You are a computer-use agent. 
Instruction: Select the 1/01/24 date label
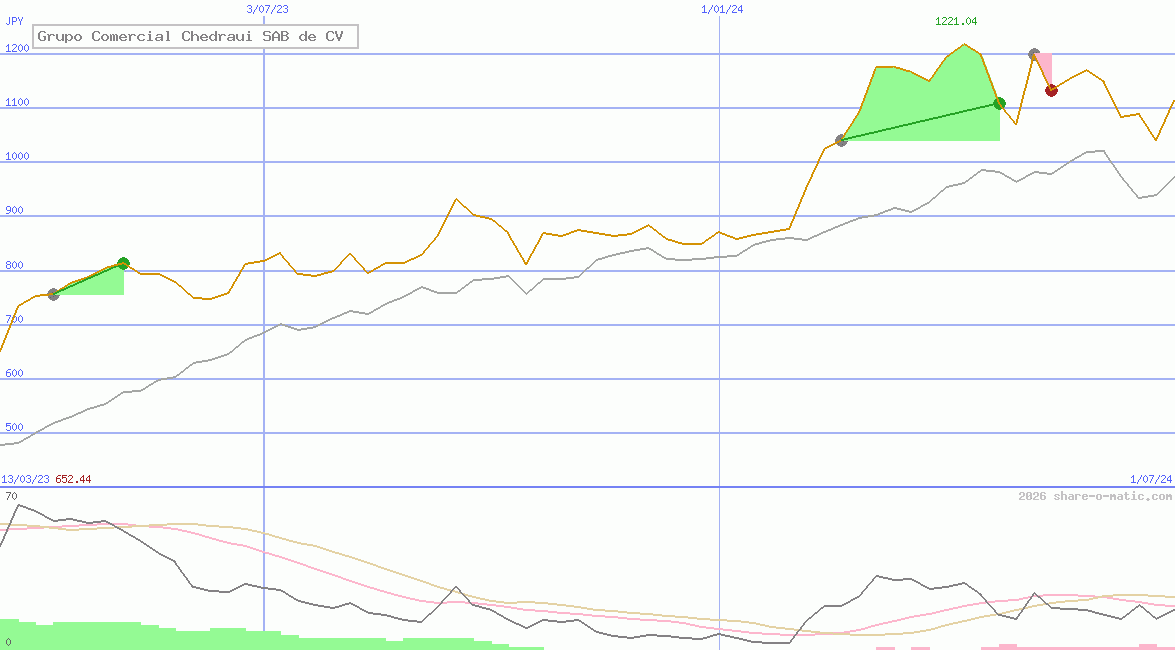click(722, 8)
